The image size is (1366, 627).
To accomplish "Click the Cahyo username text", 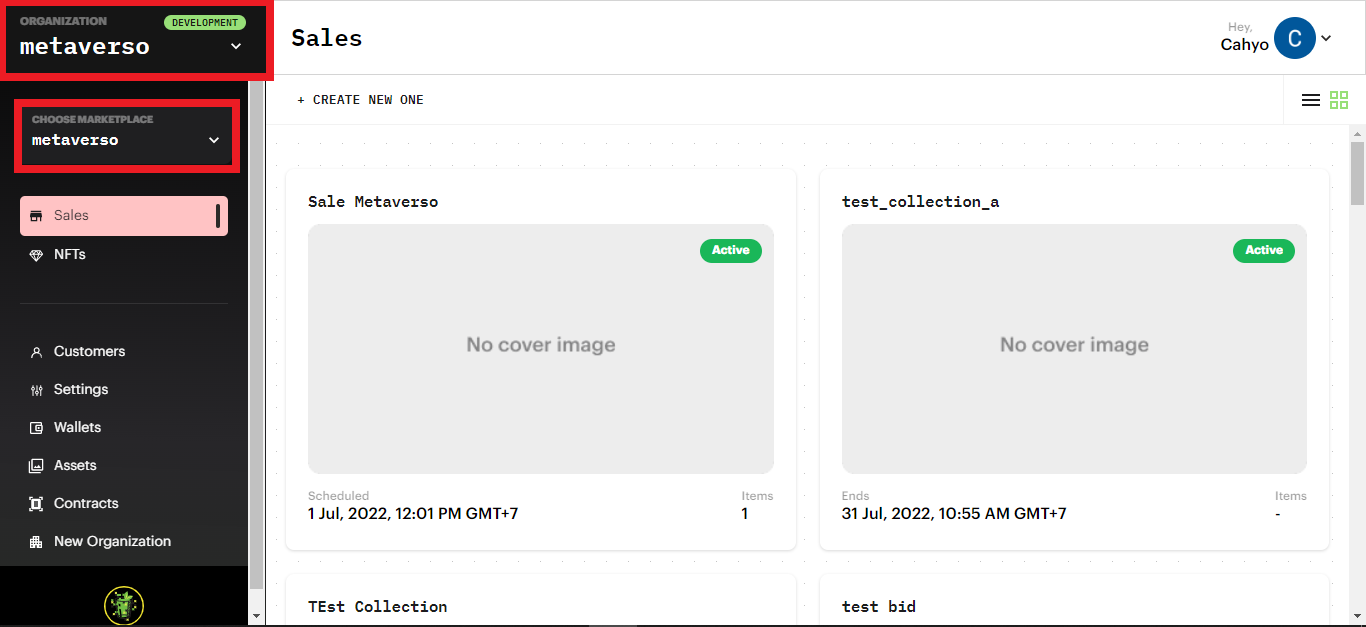I will click(1244, 44).
